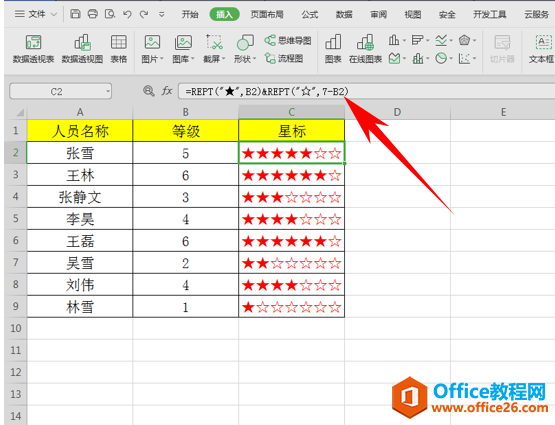The image size is (555, 425).
Task: Open the 形状 shapes menu
Action: coord(245,49)
